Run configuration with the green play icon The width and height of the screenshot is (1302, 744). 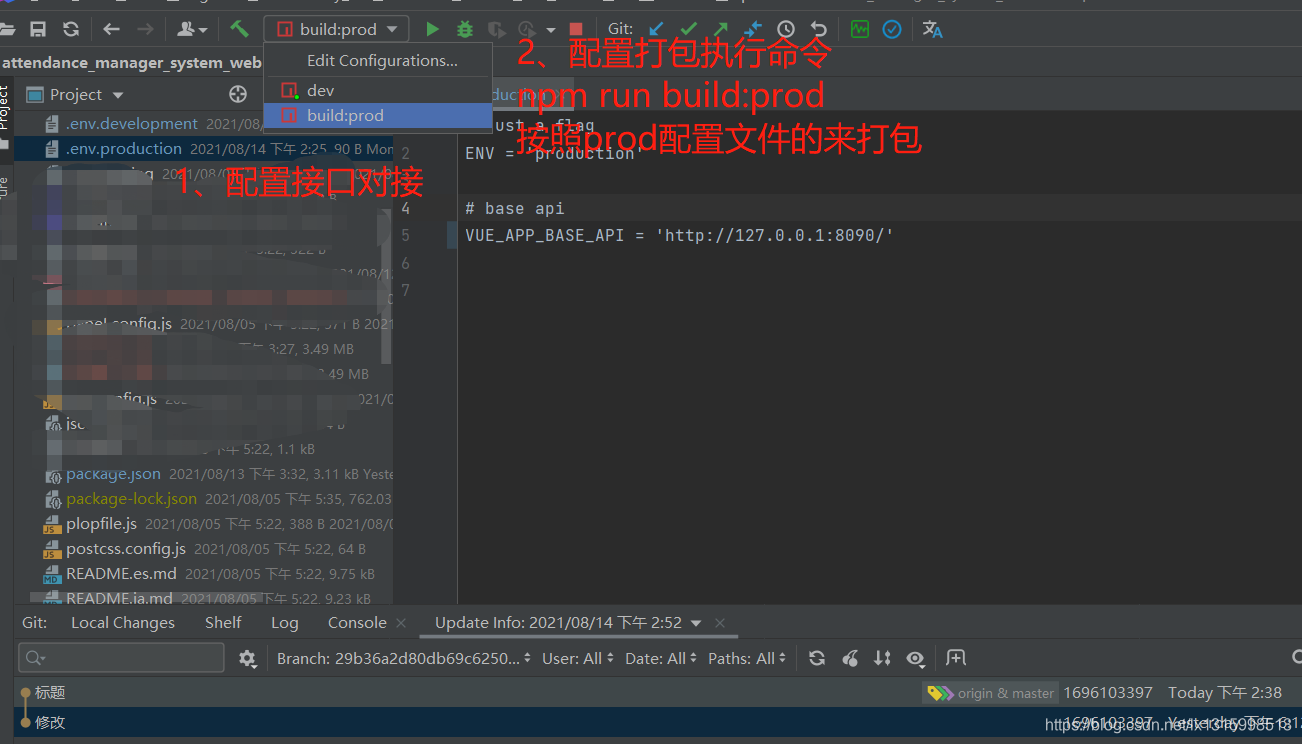pyautogui.click(x=433, y=29)
